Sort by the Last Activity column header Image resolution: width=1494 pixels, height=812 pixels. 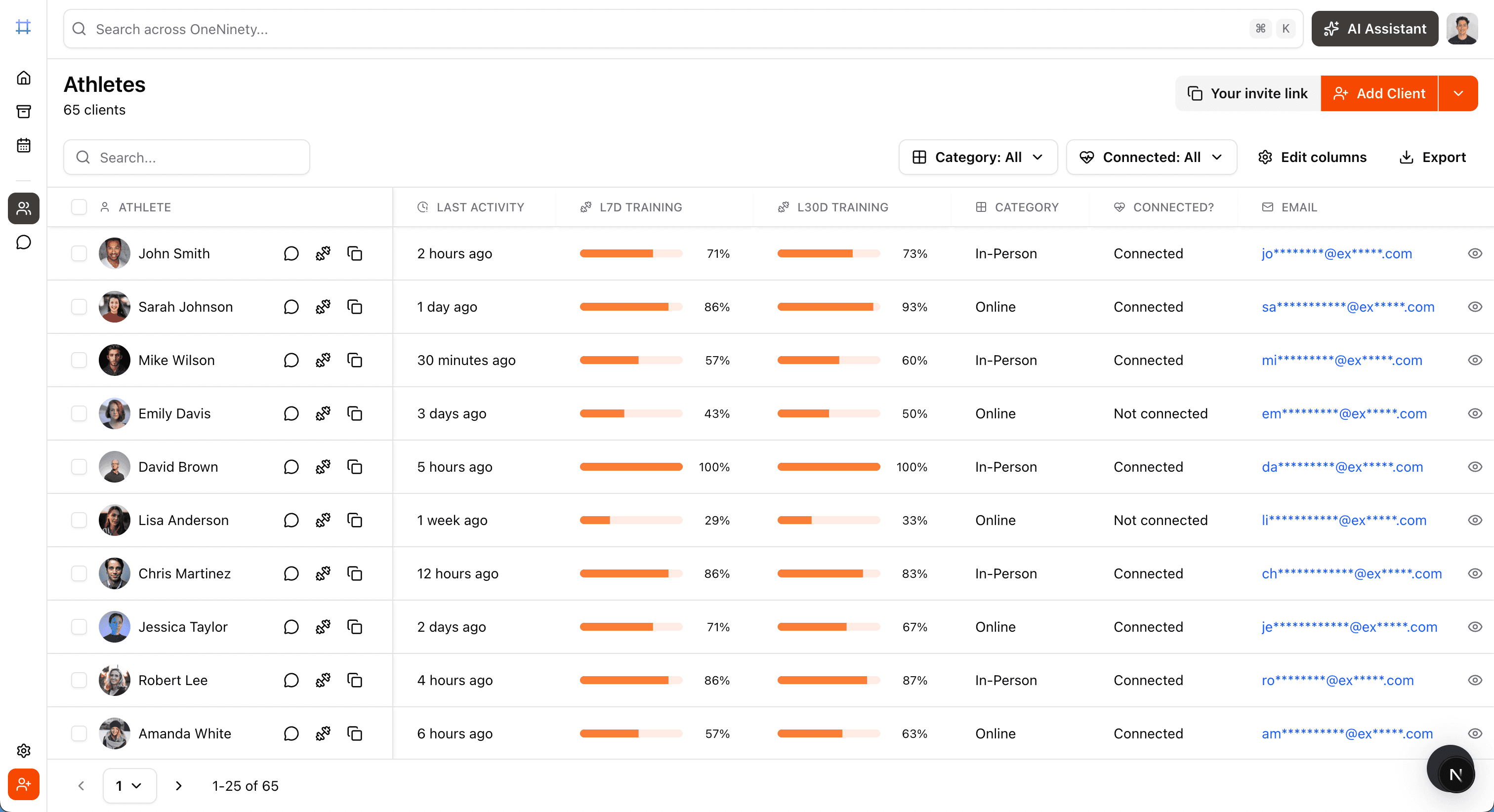(x=480, y=207)
